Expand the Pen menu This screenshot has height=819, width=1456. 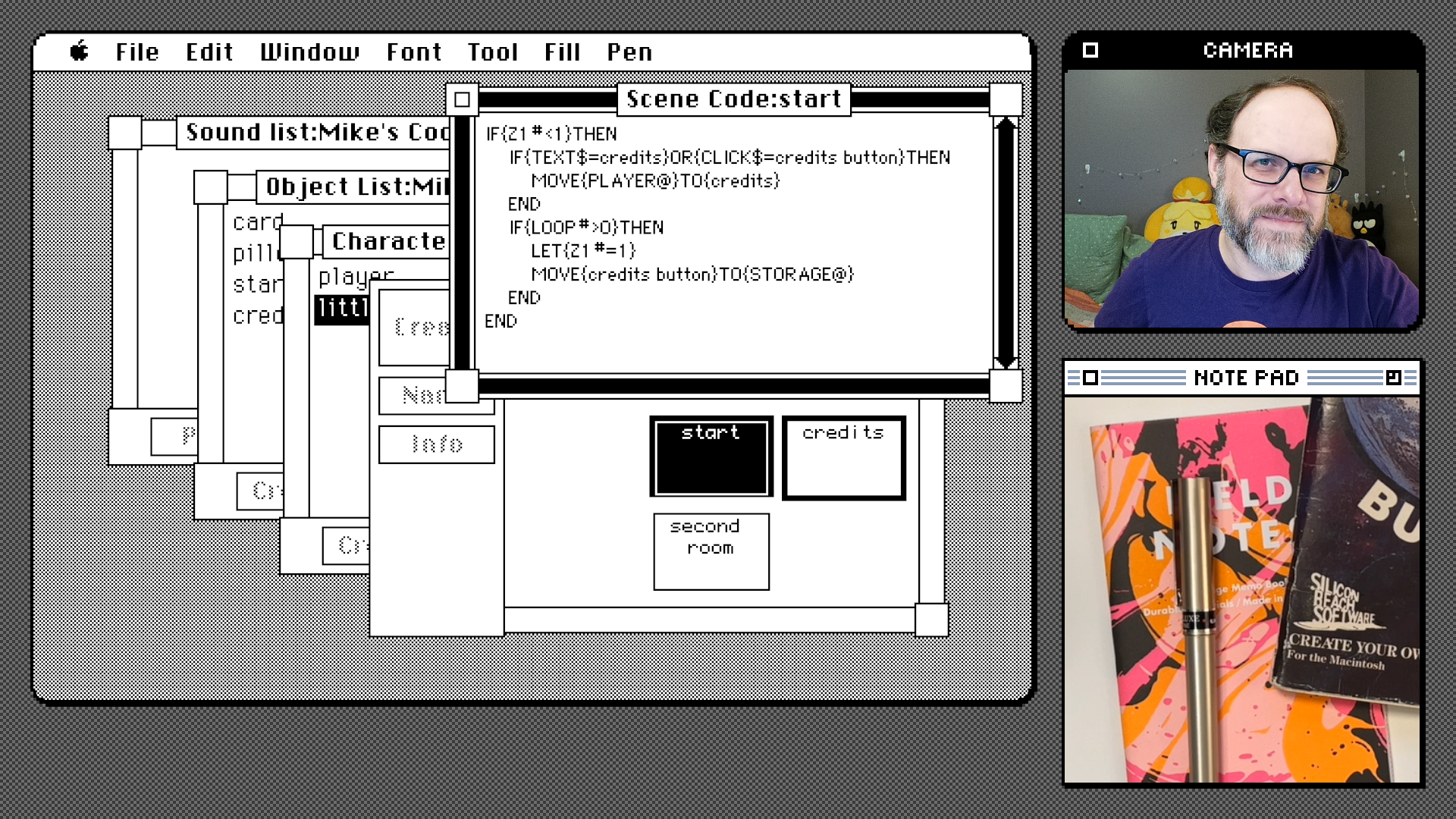coord(629,52)
